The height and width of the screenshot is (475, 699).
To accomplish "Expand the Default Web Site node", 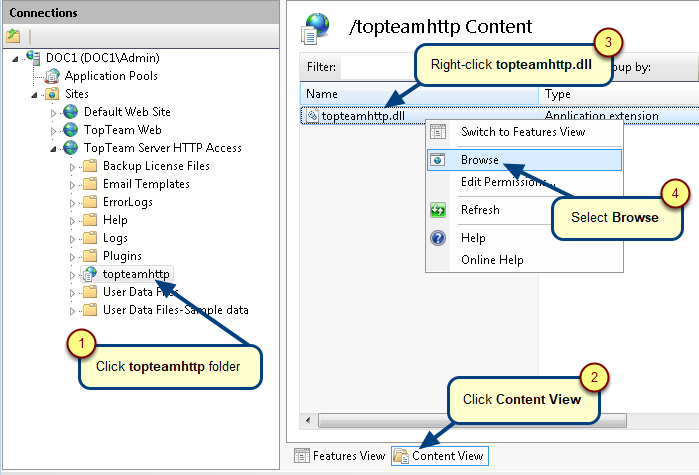I will tap(53, 113).
